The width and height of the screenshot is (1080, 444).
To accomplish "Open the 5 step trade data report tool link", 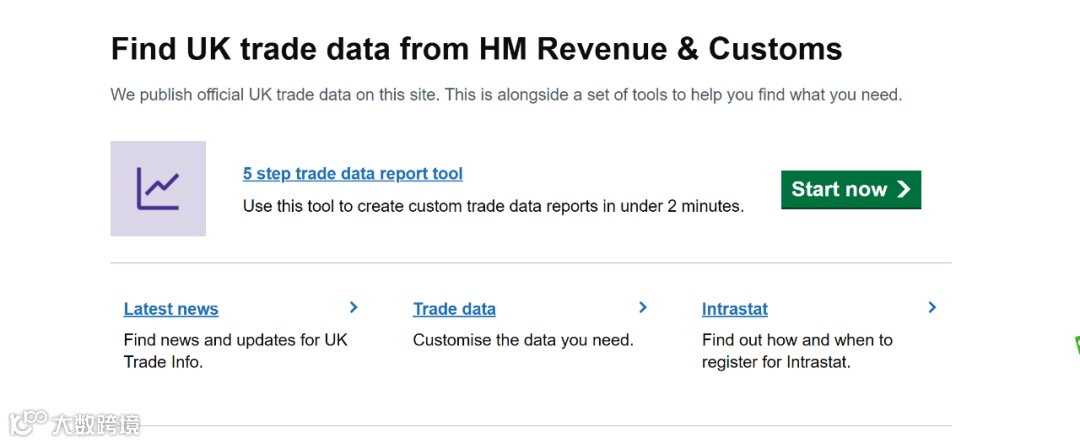I will 352,174.
